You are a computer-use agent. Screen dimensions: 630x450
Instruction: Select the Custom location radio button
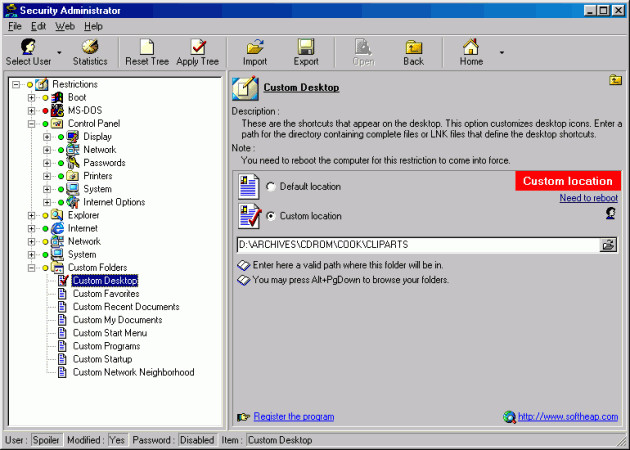pos(271,216)
